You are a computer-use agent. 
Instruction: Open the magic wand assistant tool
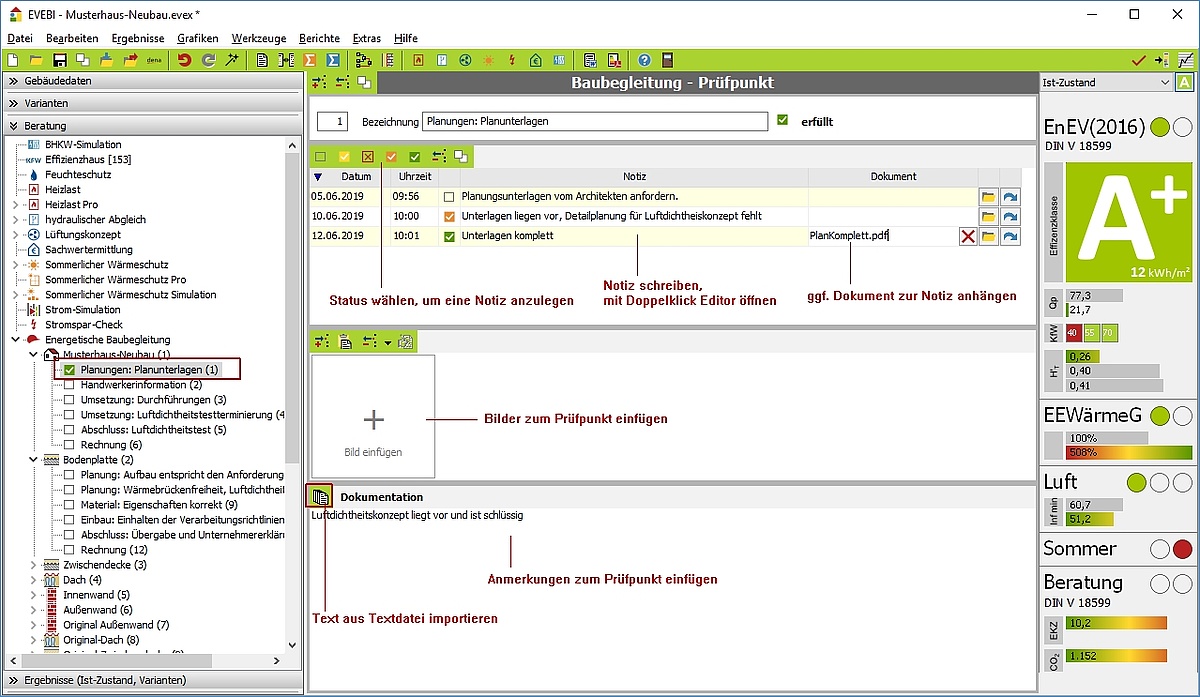232,60
